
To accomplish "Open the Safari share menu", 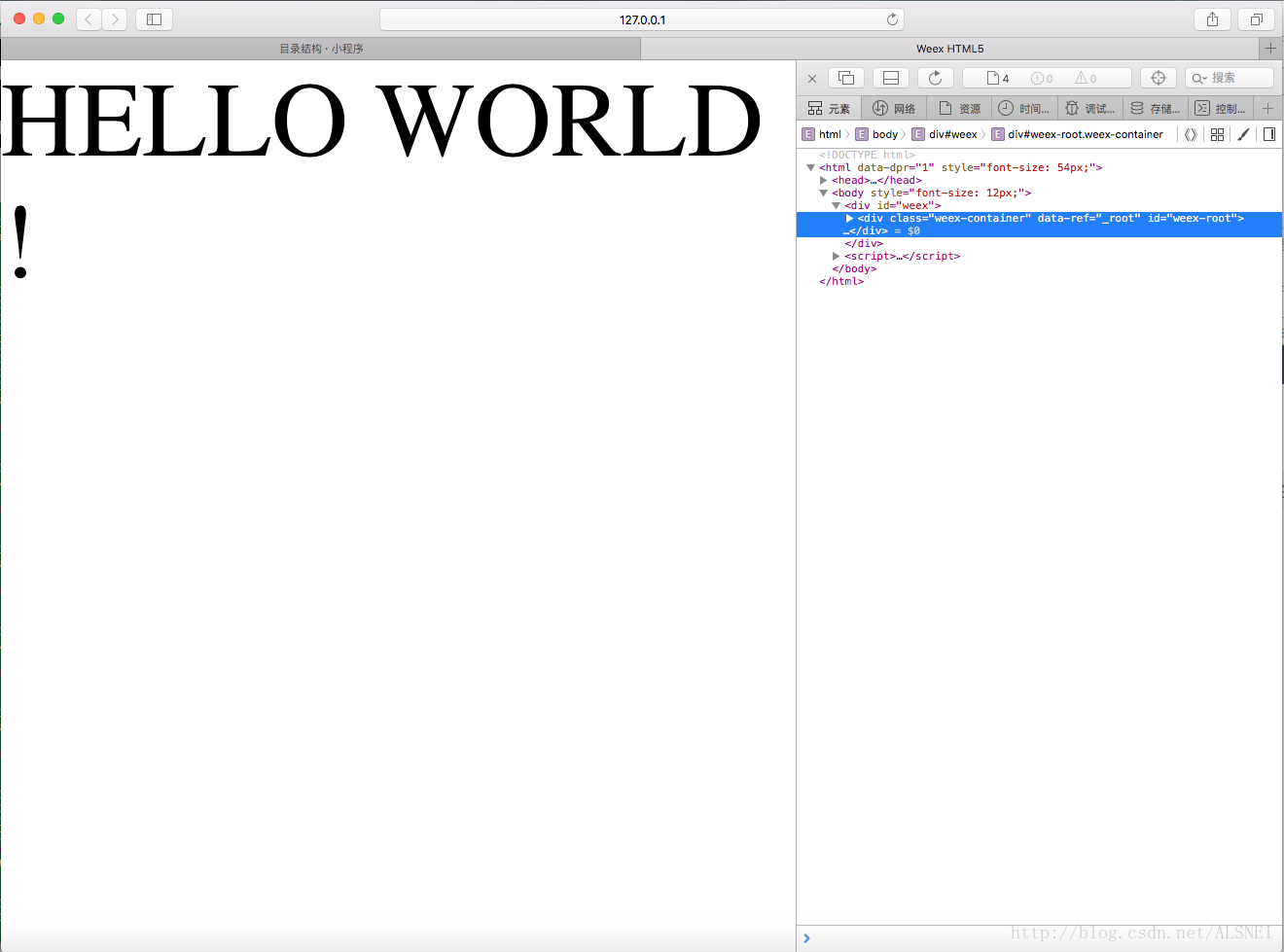I will (1212, 19).
